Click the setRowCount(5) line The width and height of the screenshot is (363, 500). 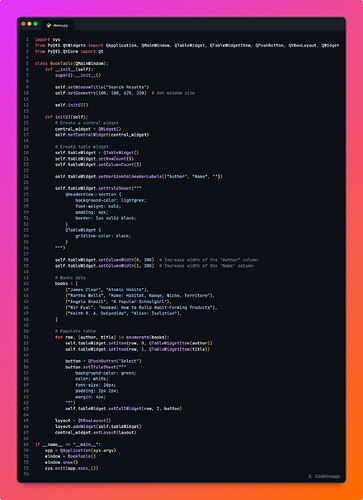pos(94,159)
